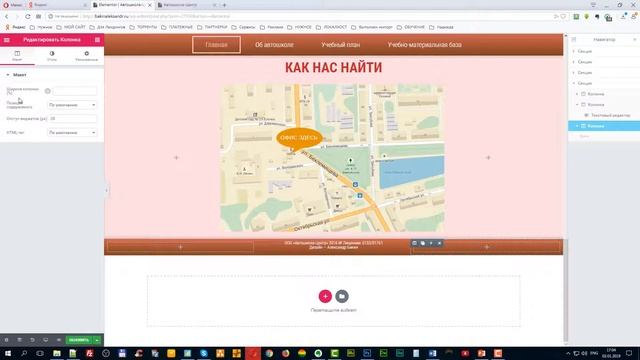This screenshot has width=640, height=360.
Task: Go back using the browser back arrow
Action: pos(7,17)
